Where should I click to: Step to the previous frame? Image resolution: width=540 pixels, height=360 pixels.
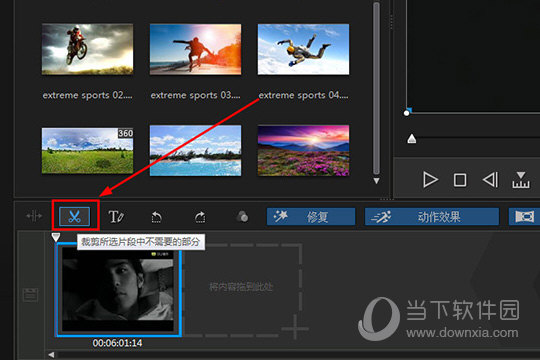[490, 179]
